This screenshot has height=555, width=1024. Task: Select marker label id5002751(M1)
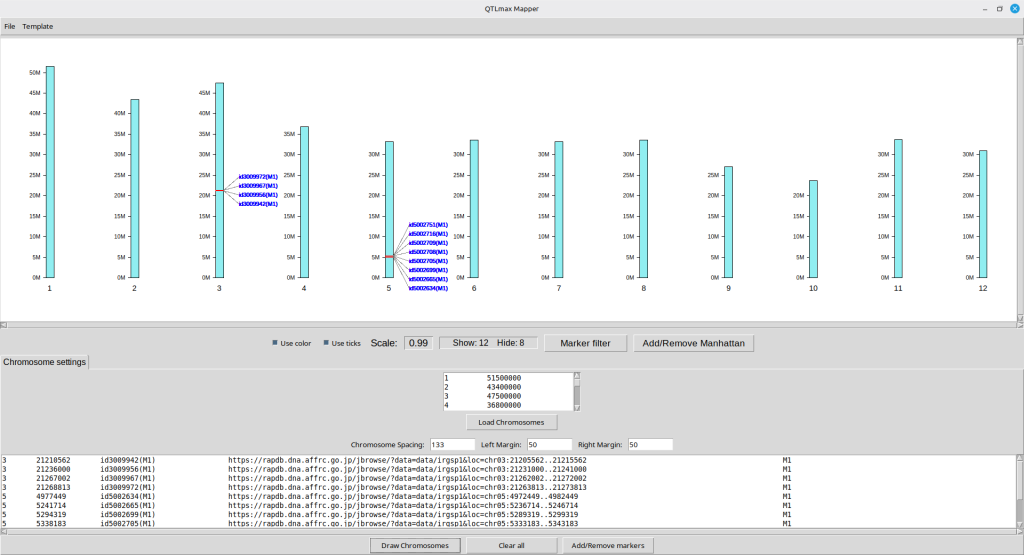428,225
